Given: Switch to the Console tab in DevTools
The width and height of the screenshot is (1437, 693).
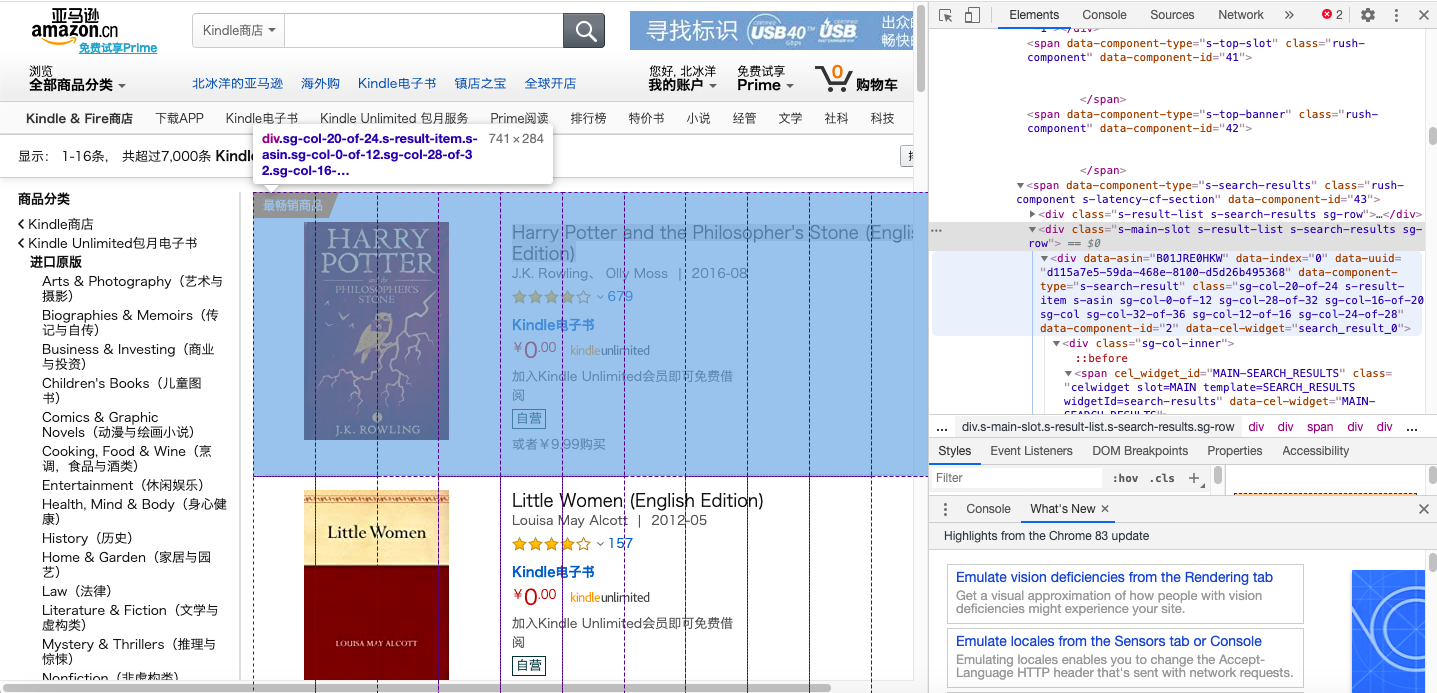Looking at the screenshot, I should point(1105,15).
